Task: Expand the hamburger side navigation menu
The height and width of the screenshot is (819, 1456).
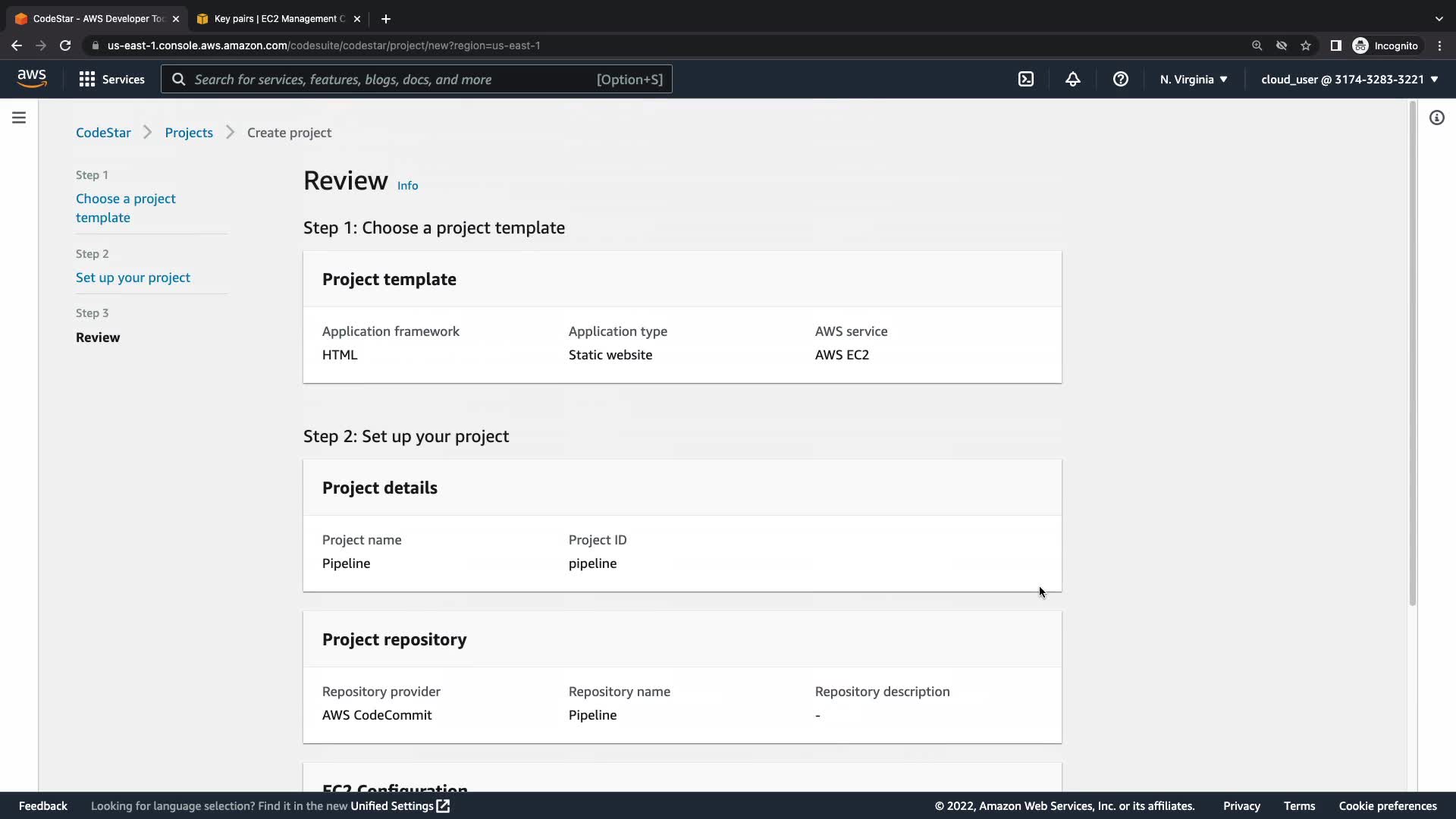Action: click(x=19, y=118)
